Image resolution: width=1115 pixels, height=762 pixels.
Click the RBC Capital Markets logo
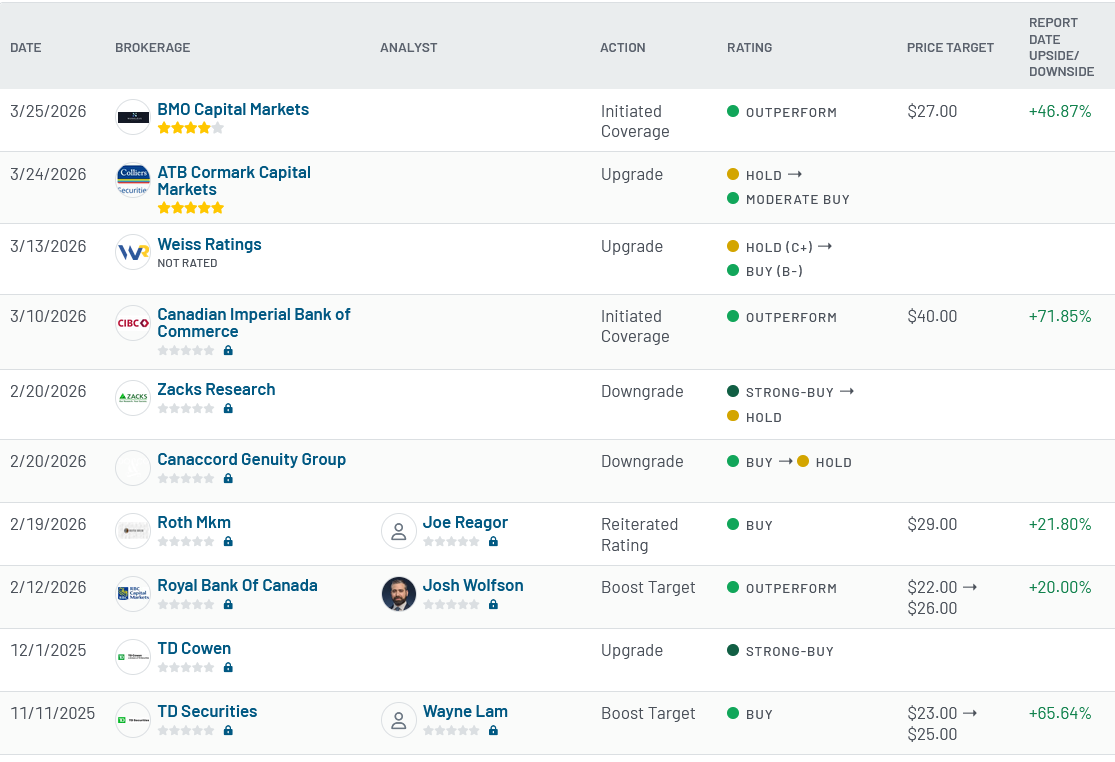coord(133,594)
